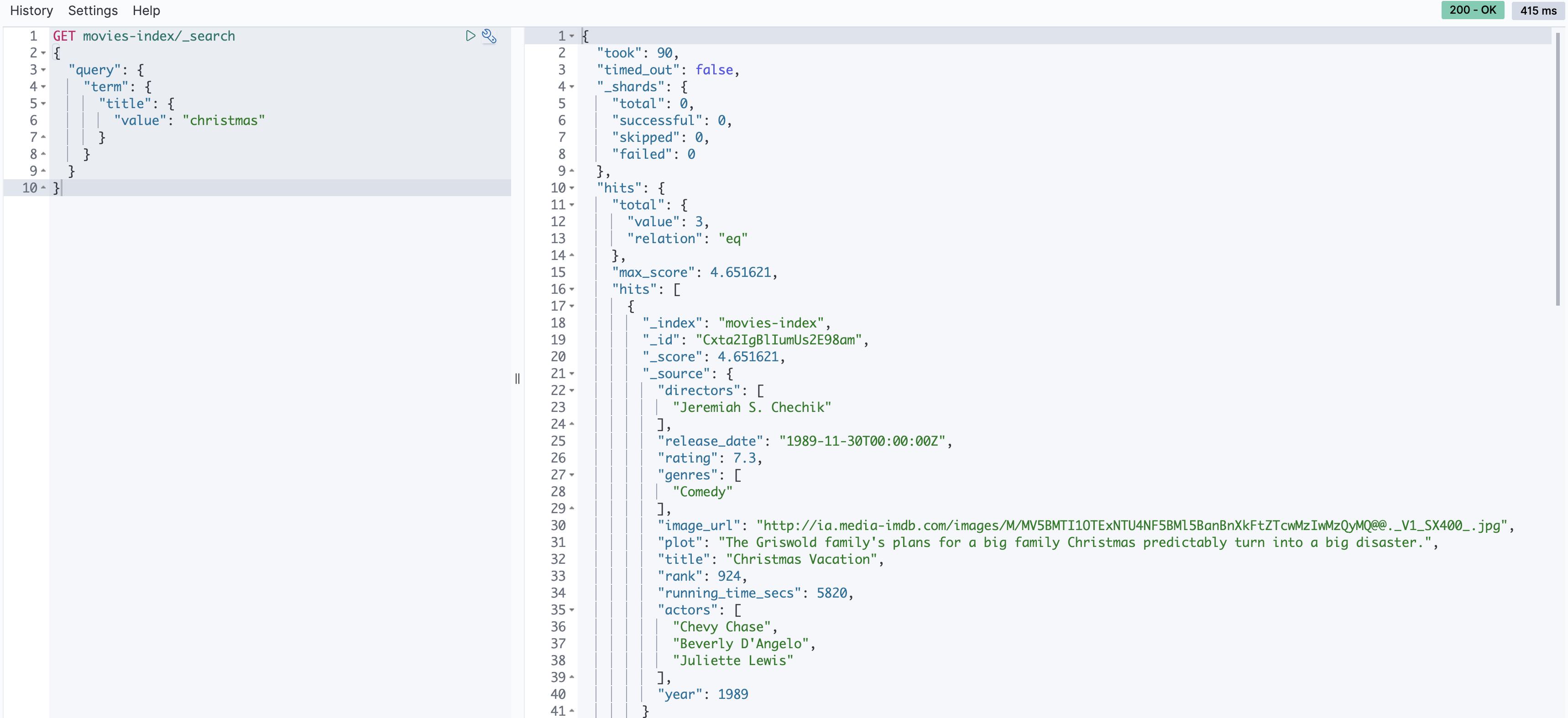The width and height of the screenshot is (1568, 718).
Task: Open the History menu
Action: [31, 10]
